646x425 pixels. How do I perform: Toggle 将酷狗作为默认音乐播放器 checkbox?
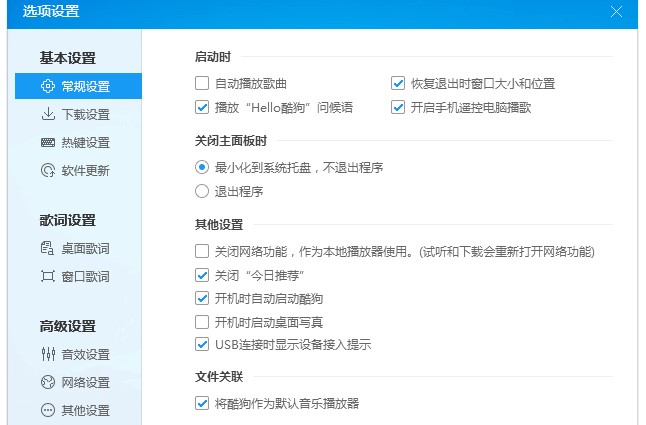coord(202,403)
